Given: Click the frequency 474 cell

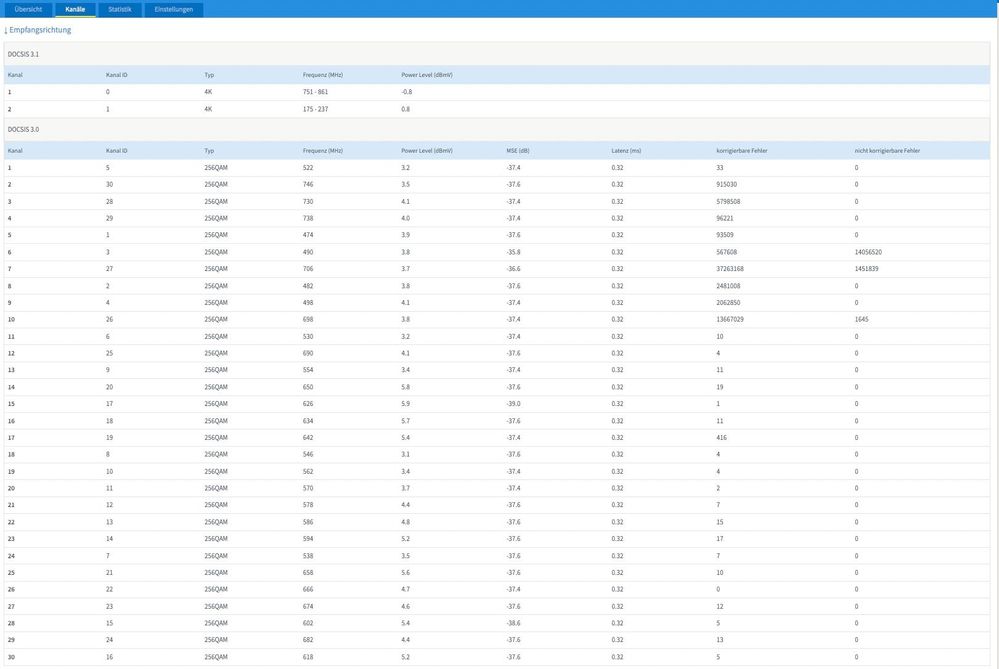Looking at the screenshot, I should pos(308,234).
